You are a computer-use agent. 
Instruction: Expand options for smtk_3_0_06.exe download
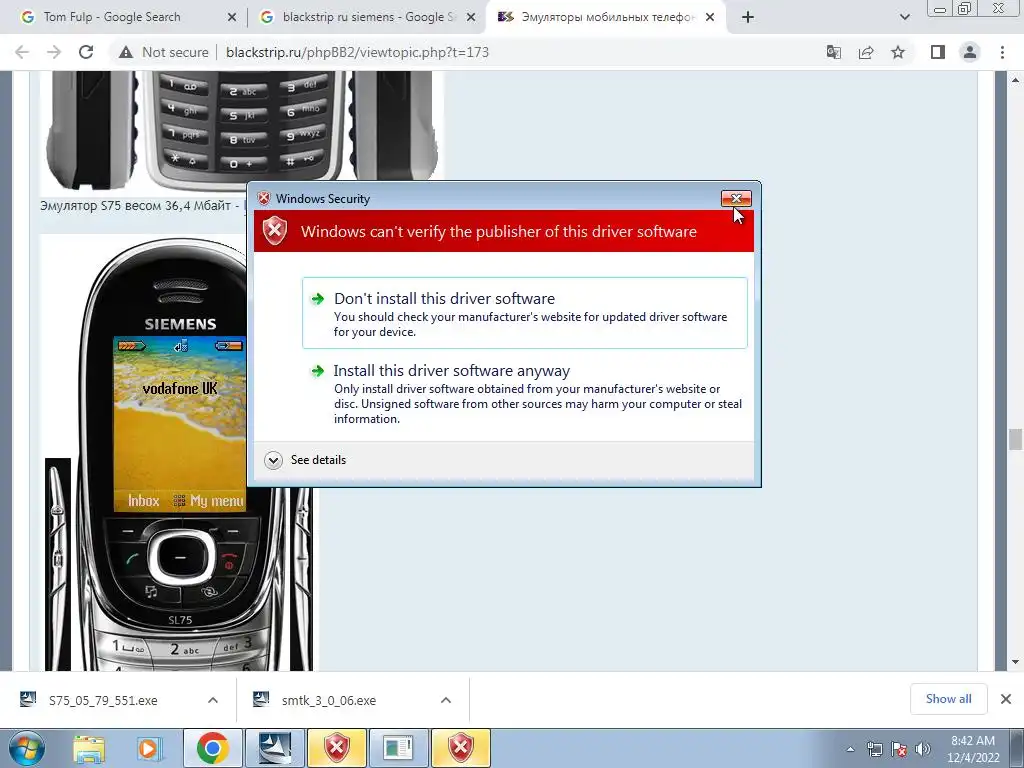click(x=446, y=700)
